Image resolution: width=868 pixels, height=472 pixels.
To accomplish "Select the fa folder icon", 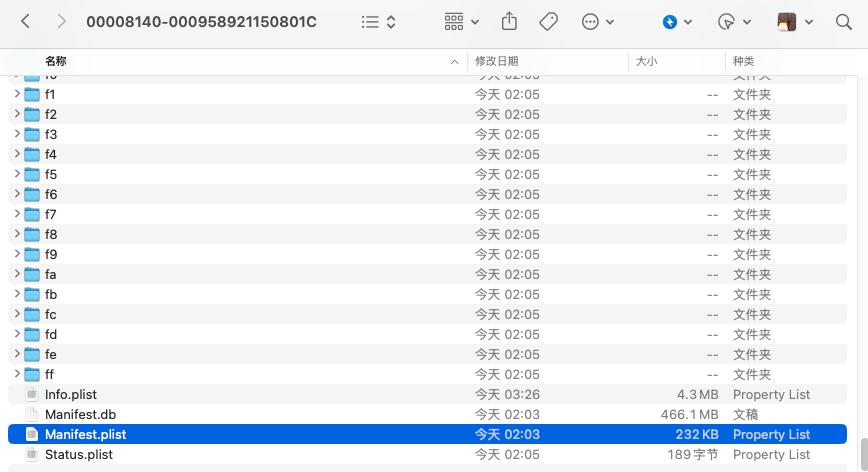I will (32, 274).
